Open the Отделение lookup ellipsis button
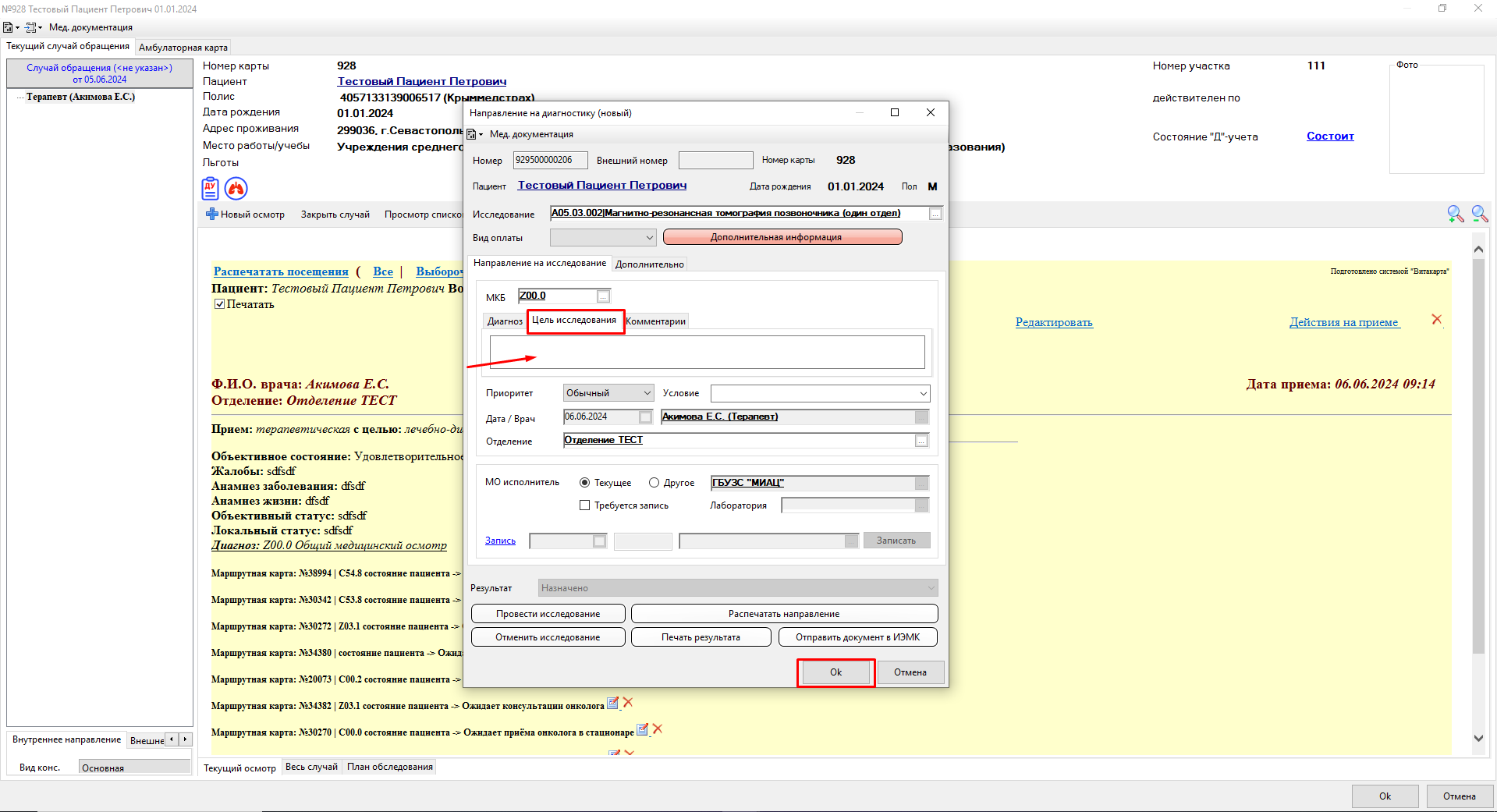This screenshot has height=812, width=1497. click(x=921, y=441)
